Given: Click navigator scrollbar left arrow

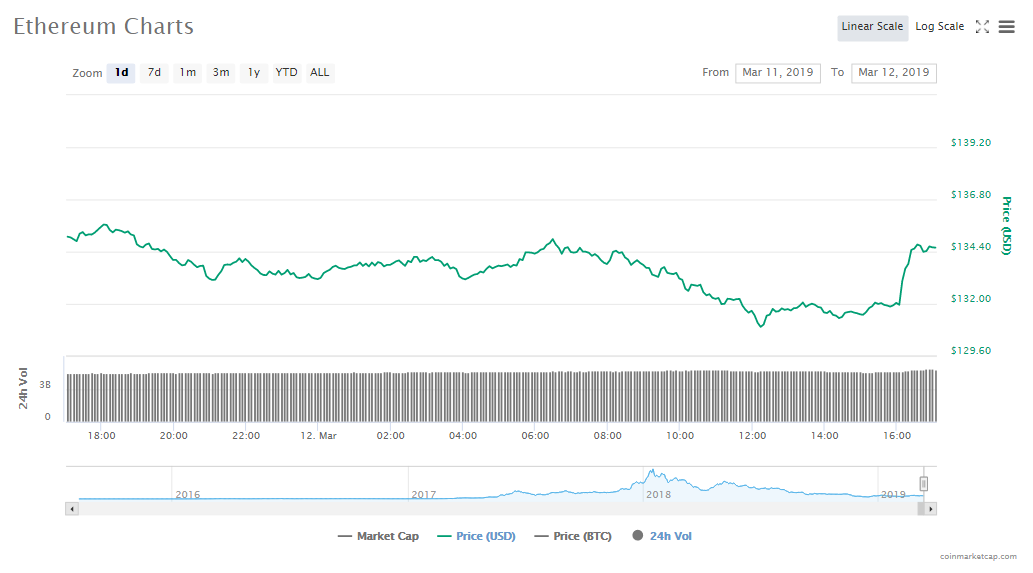Looking at the screenshot, I should (71, 509).
